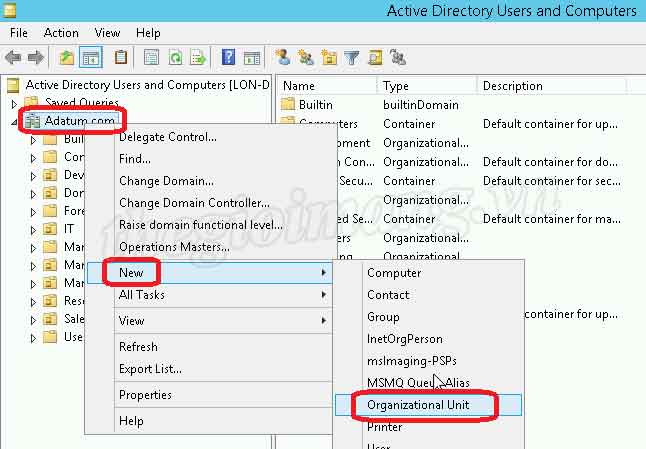Click the MMC app icon in title bar
This screenshot has height=449, width=646.
coord(9,10)
